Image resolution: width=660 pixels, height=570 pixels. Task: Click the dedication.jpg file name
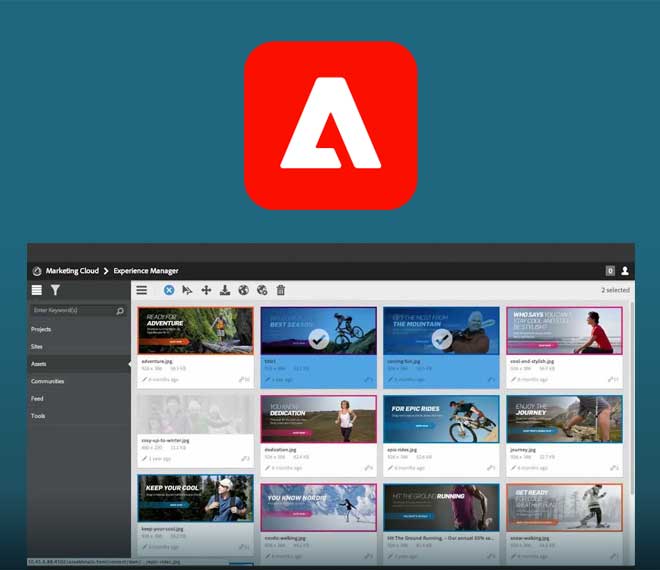tap(280, 450)
